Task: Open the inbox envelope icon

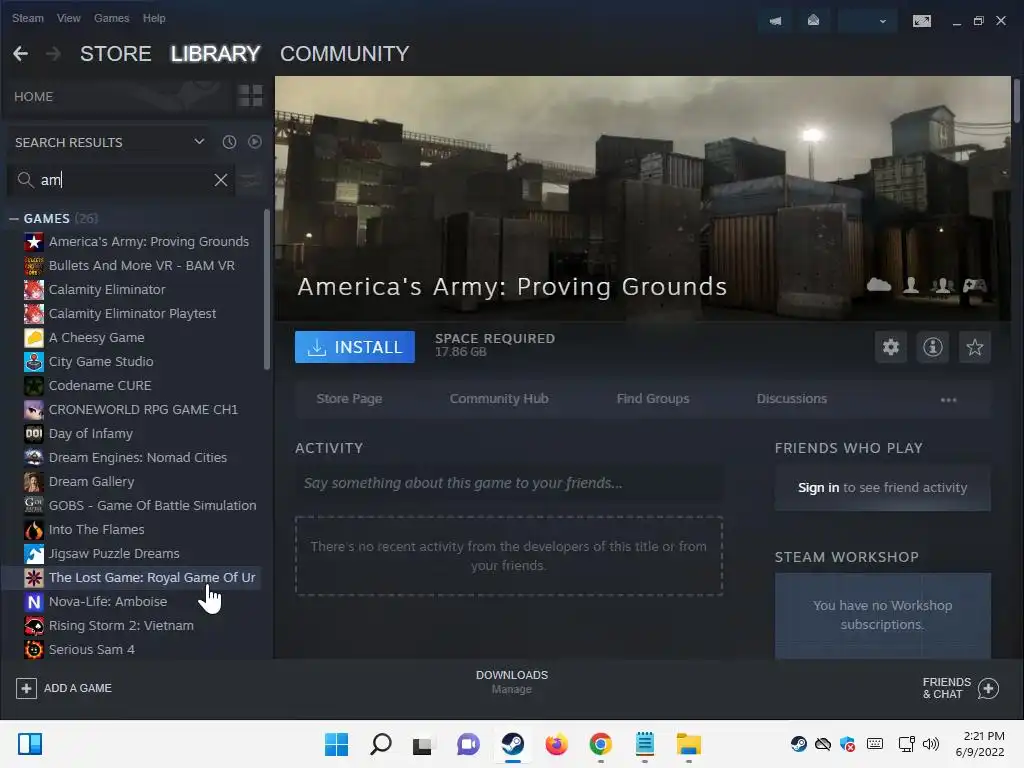Action: [813, 21]
